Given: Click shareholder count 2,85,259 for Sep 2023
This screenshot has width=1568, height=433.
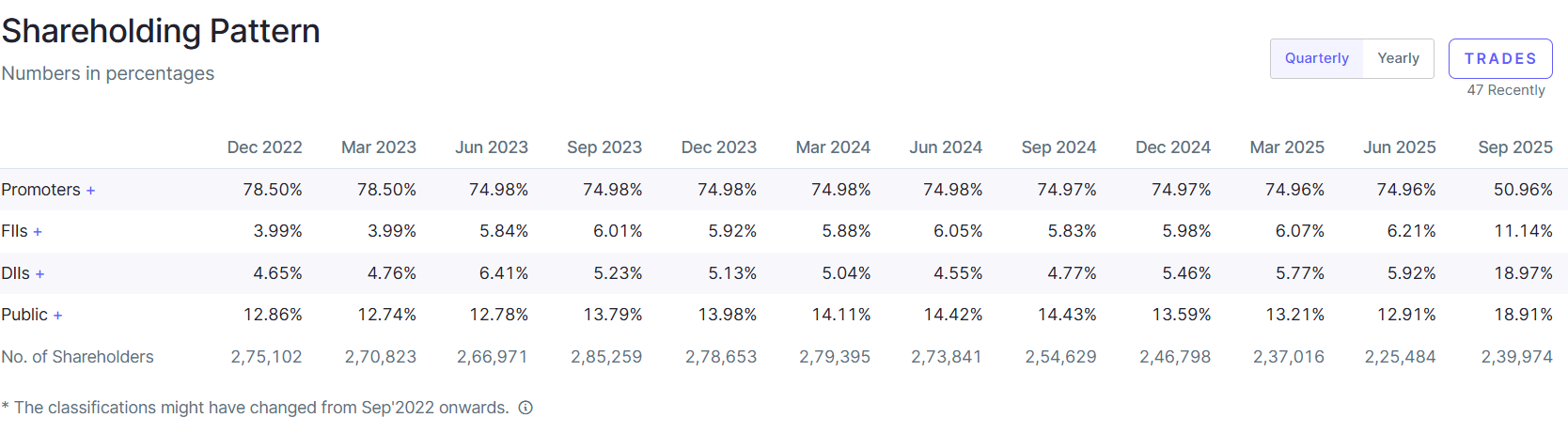Looking at the screenshot, I should (605, 357).
